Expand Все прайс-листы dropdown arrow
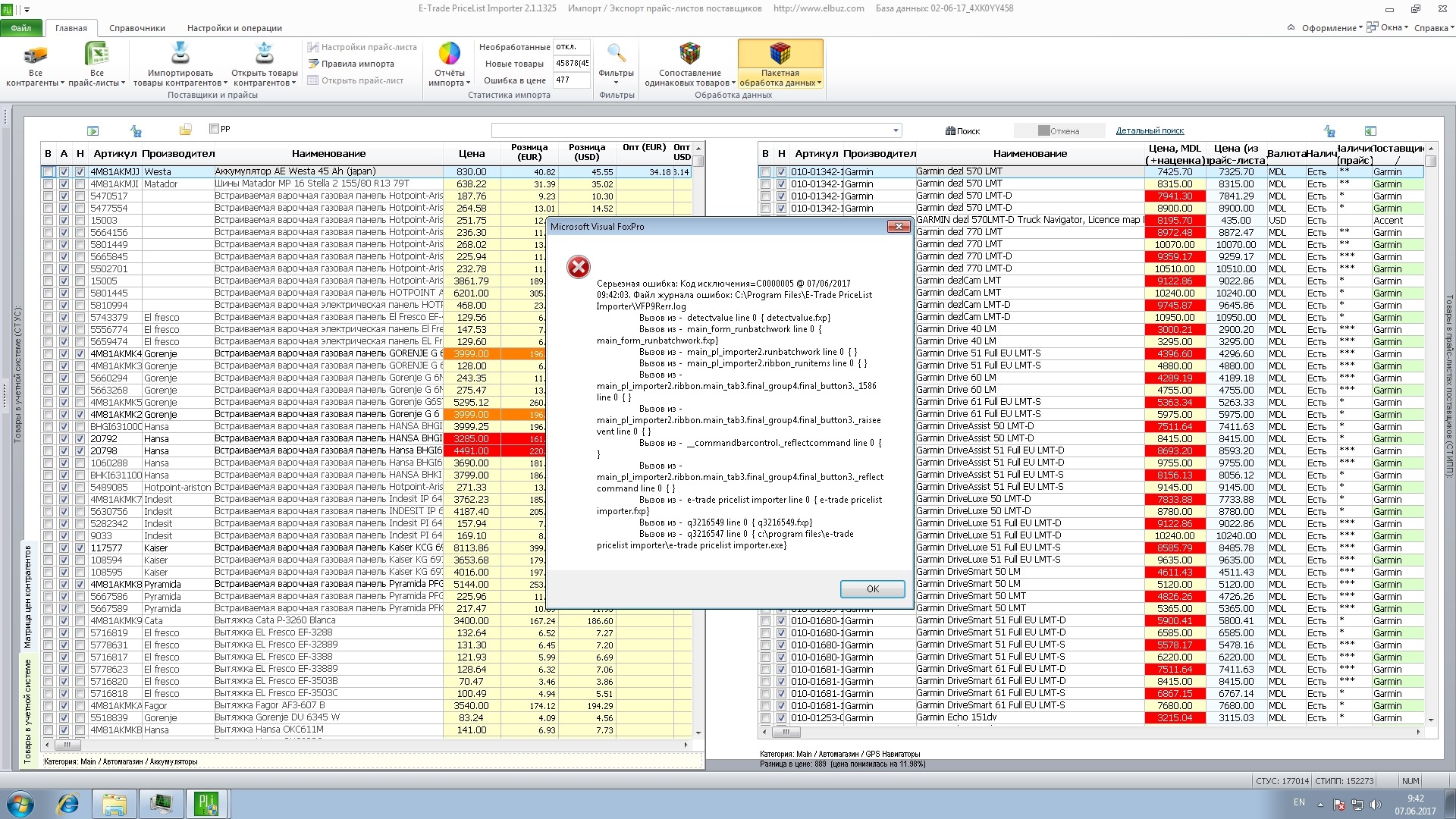 (123, 83)
